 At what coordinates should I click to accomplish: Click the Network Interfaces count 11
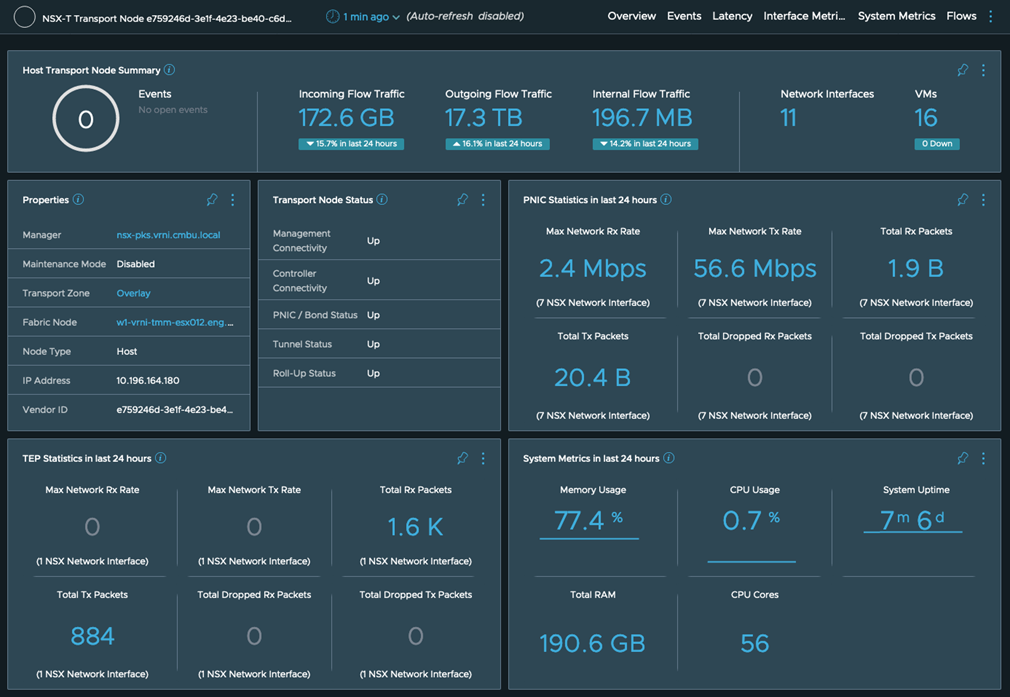[x=788, y=118]
